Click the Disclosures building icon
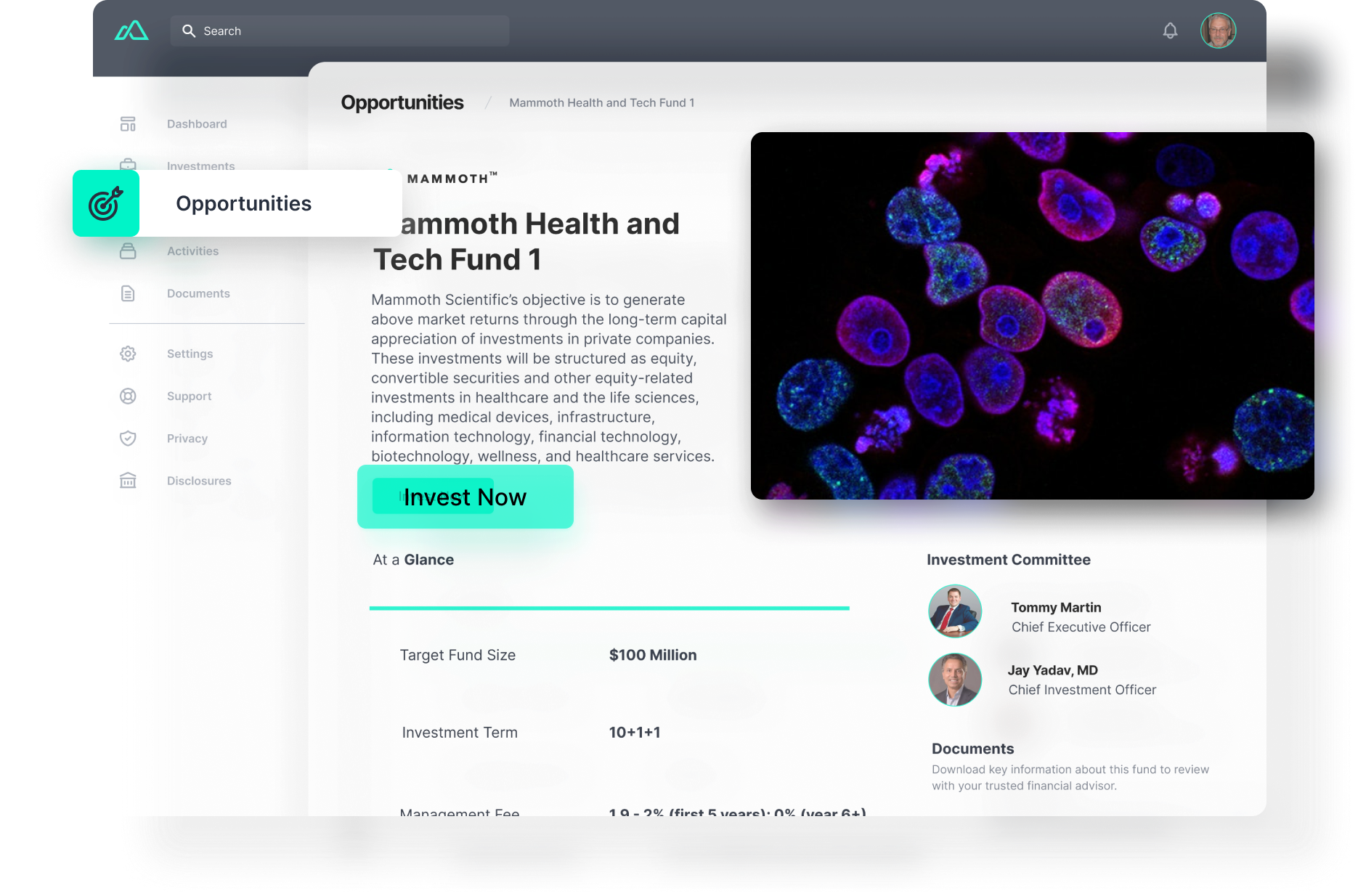Image resolution: width=1358 pixels, height=896 pixels. [x=128, y=481]
